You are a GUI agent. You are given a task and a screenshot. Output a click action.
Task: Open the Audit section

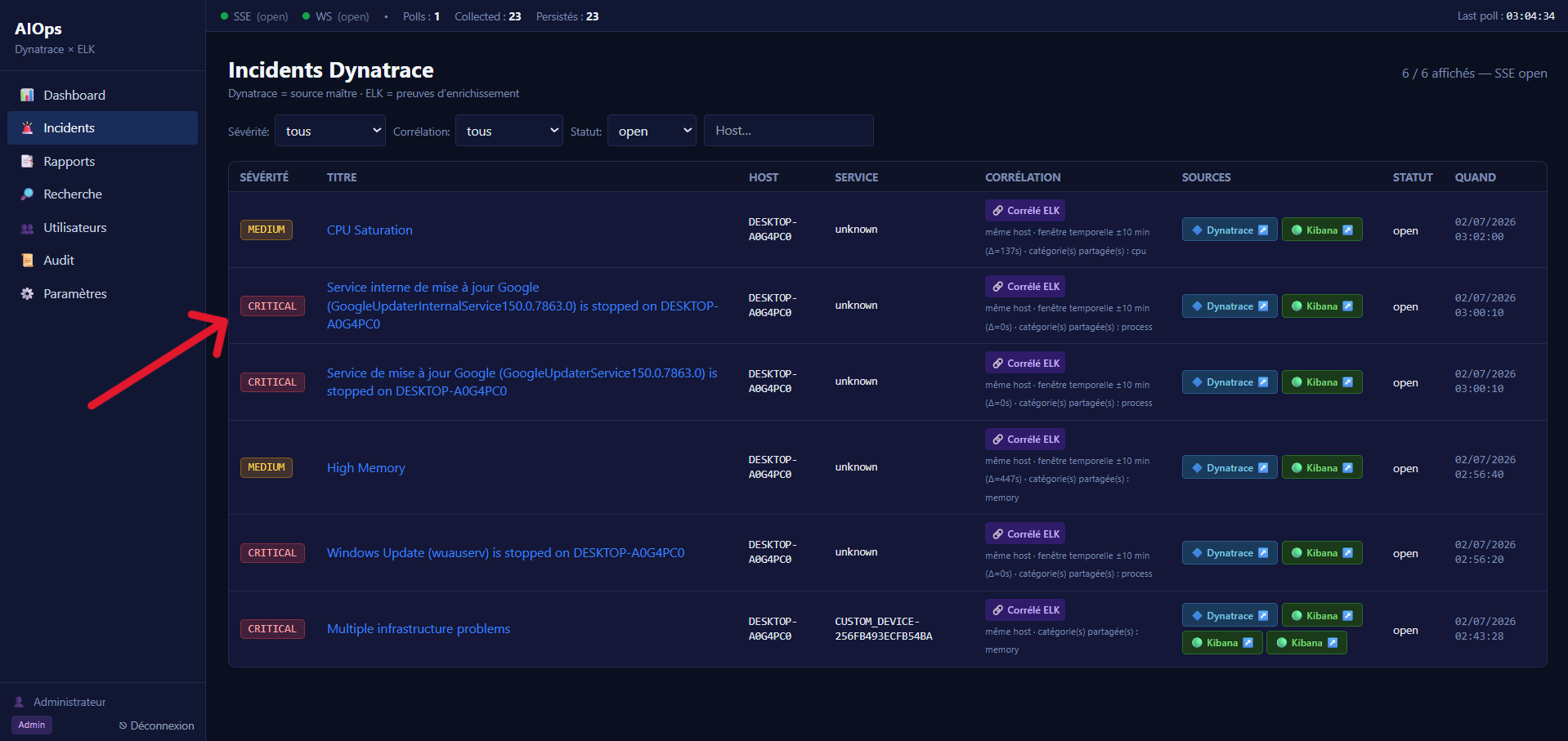pyautogui.click(x=102, y=261)
